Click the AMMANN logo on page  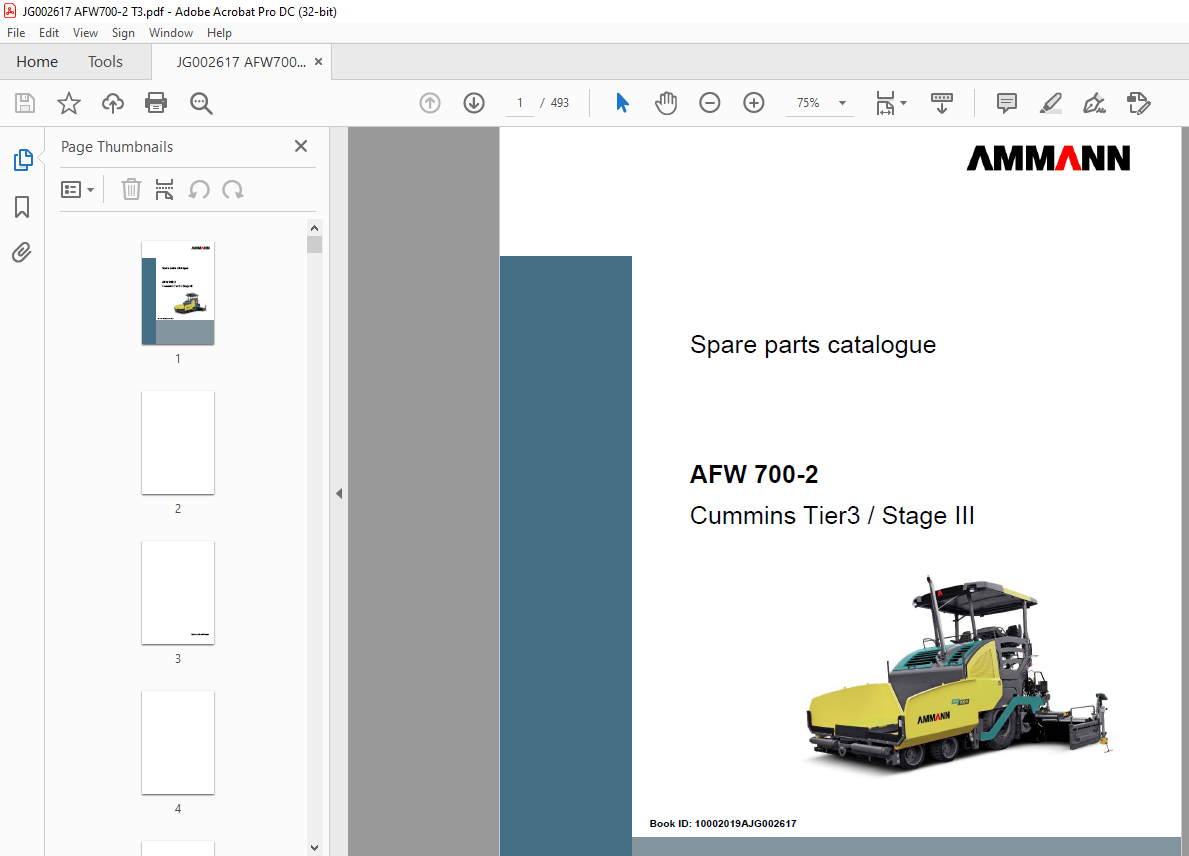(x=1048, y=158)
